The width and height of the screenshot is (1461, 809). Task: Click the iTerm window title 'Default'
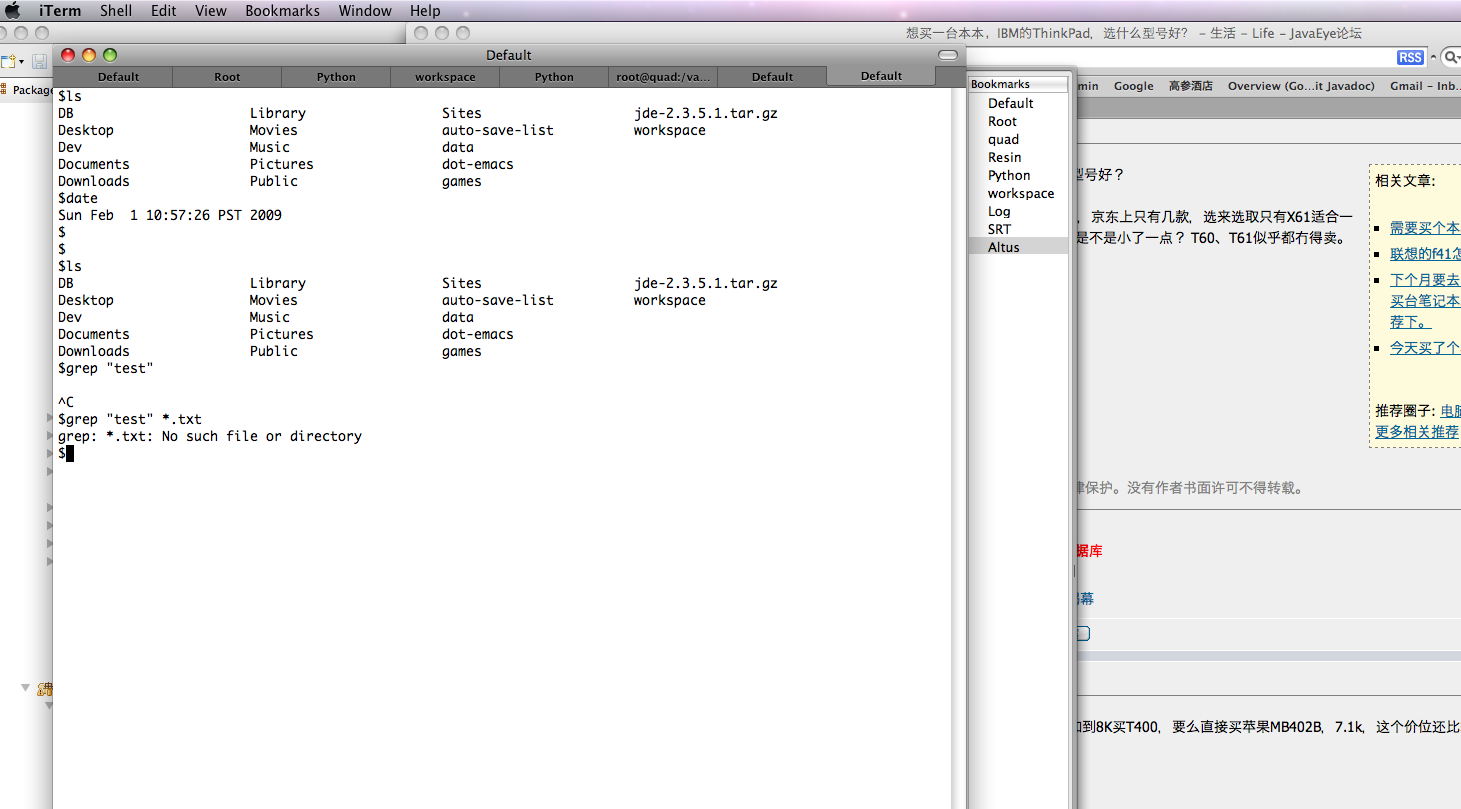509,55
